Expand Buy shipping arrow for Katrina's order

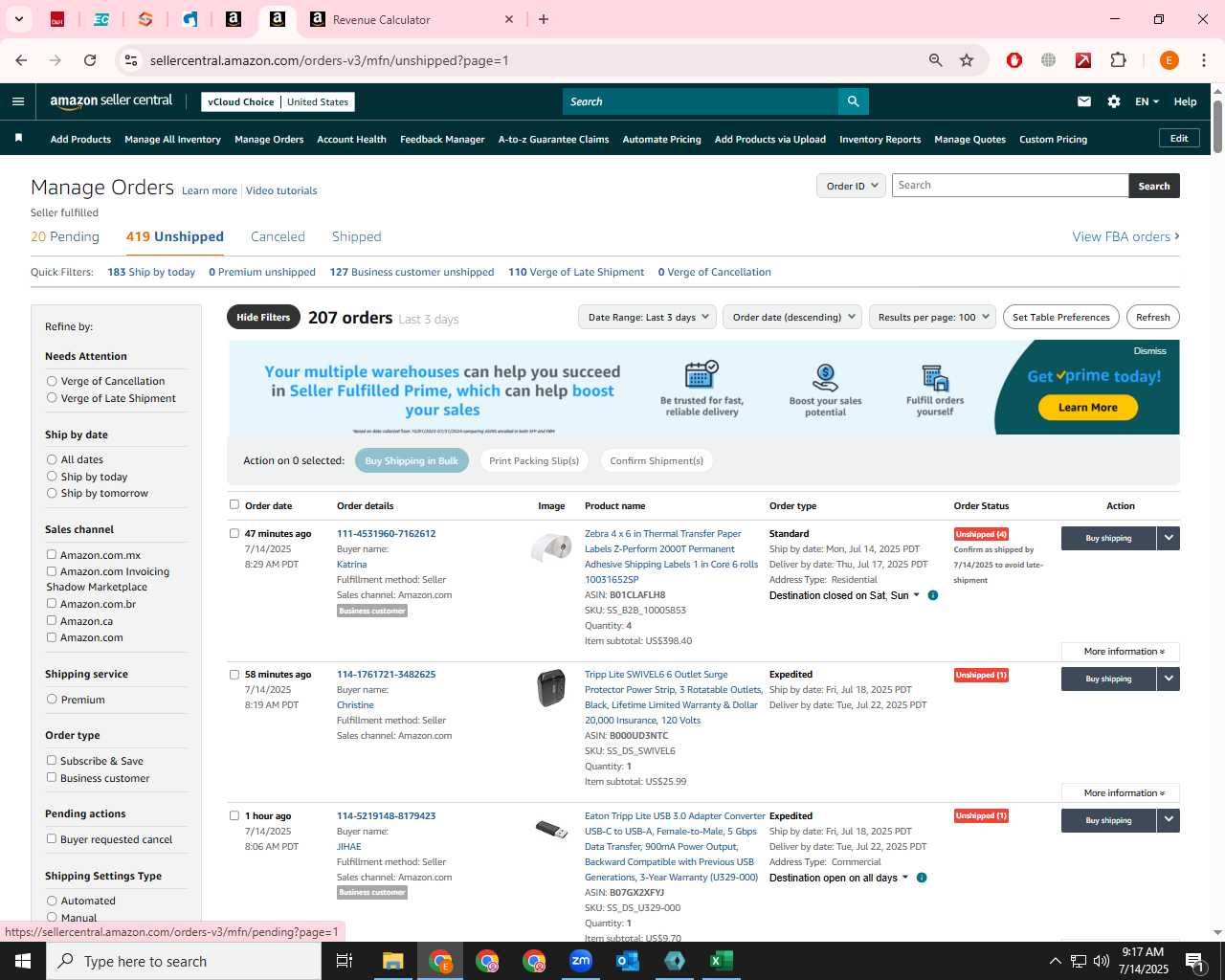[x=1169, y=538]
